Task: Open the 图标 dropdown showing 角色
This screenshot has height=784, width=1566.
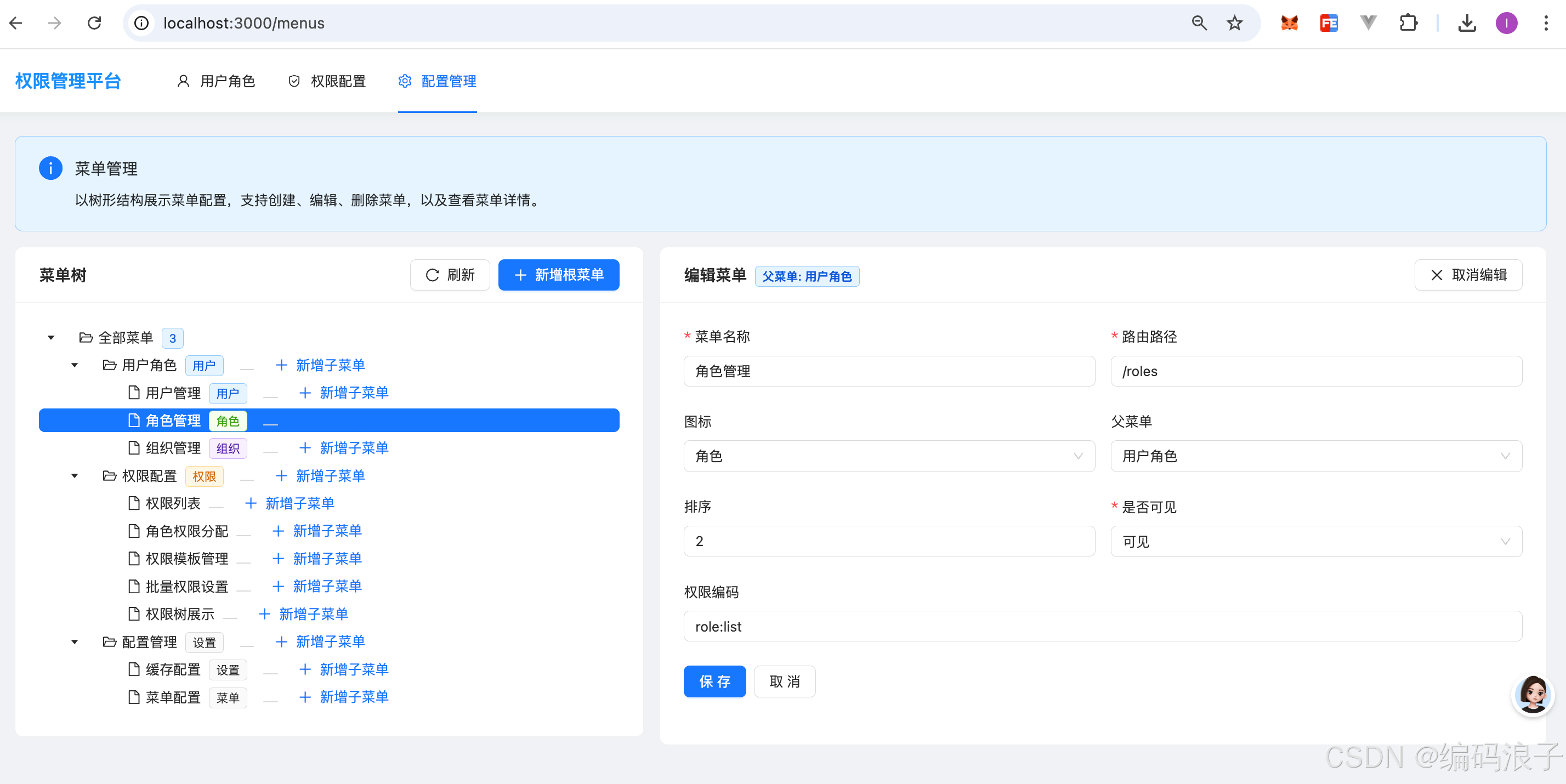Action: (889, 457)
